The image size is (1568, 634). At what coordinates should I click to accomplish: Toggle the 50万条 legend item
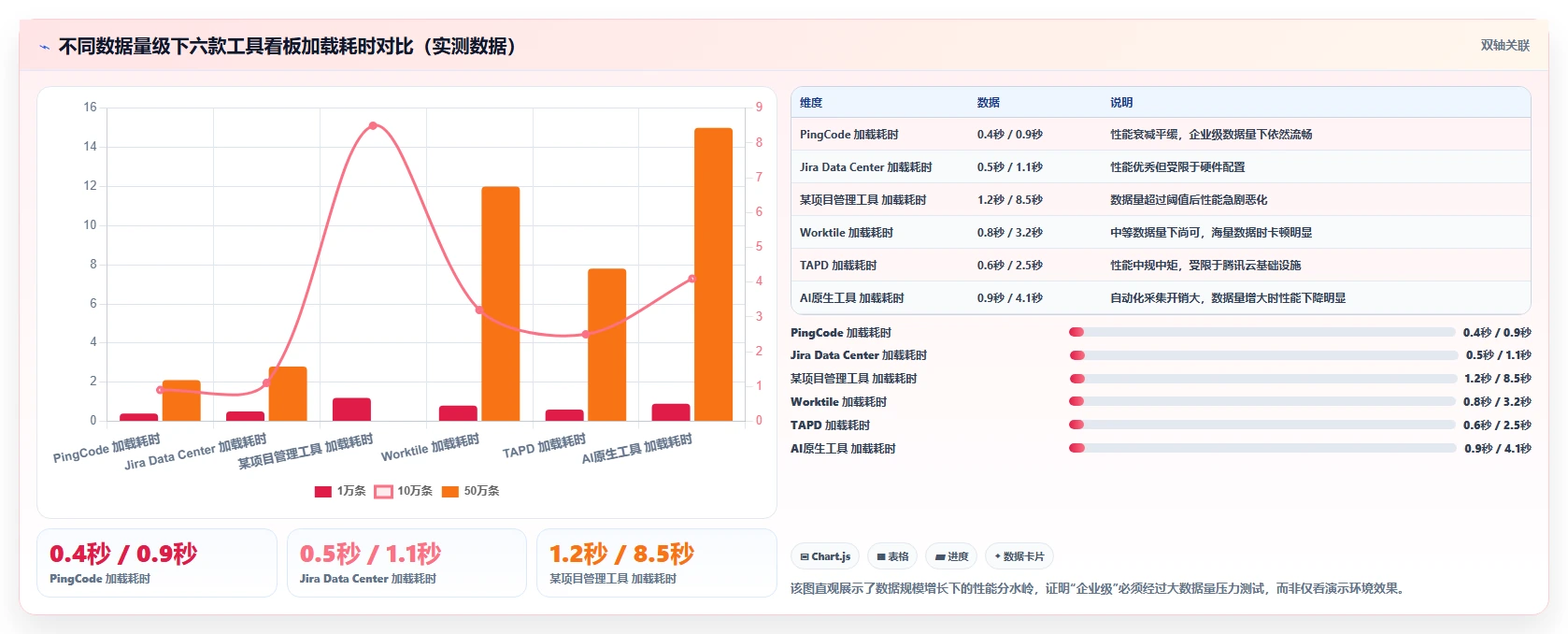coord(471,491)
